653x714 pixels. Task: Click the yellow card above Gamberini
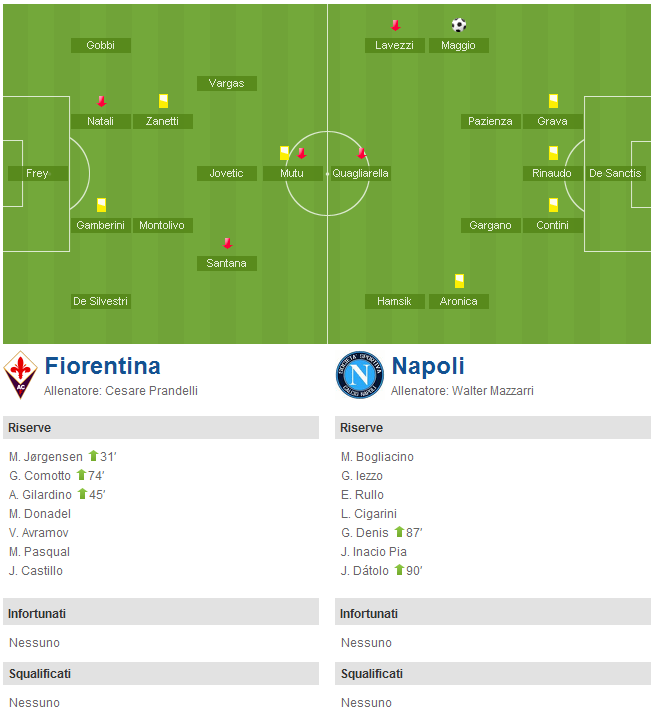pyautogui.click(x=101, y=204)
